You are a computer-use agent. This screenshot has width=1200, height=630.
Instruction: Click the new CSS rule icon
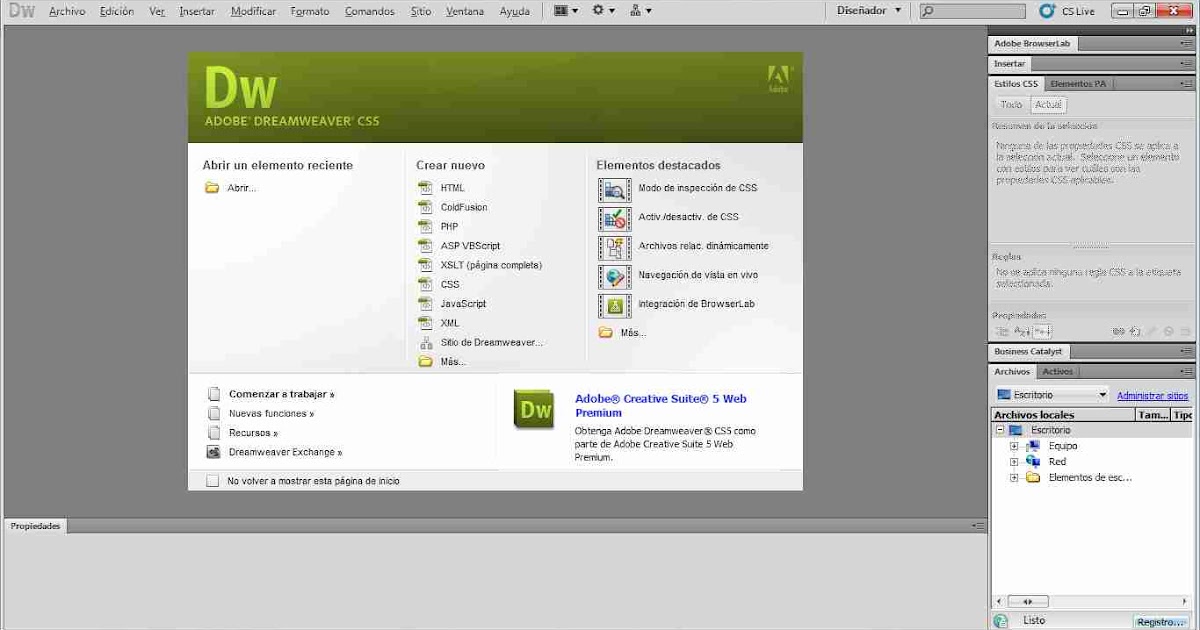coord(1135,331)
